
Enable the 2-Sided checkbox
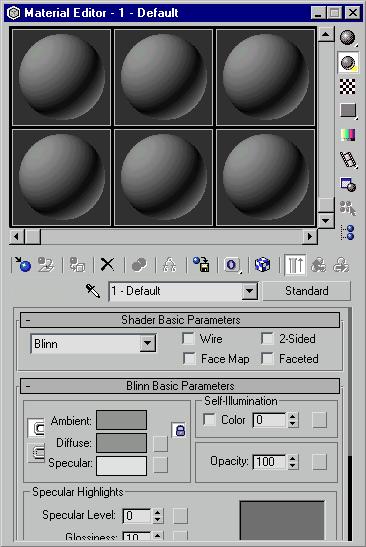click(267, 338)
